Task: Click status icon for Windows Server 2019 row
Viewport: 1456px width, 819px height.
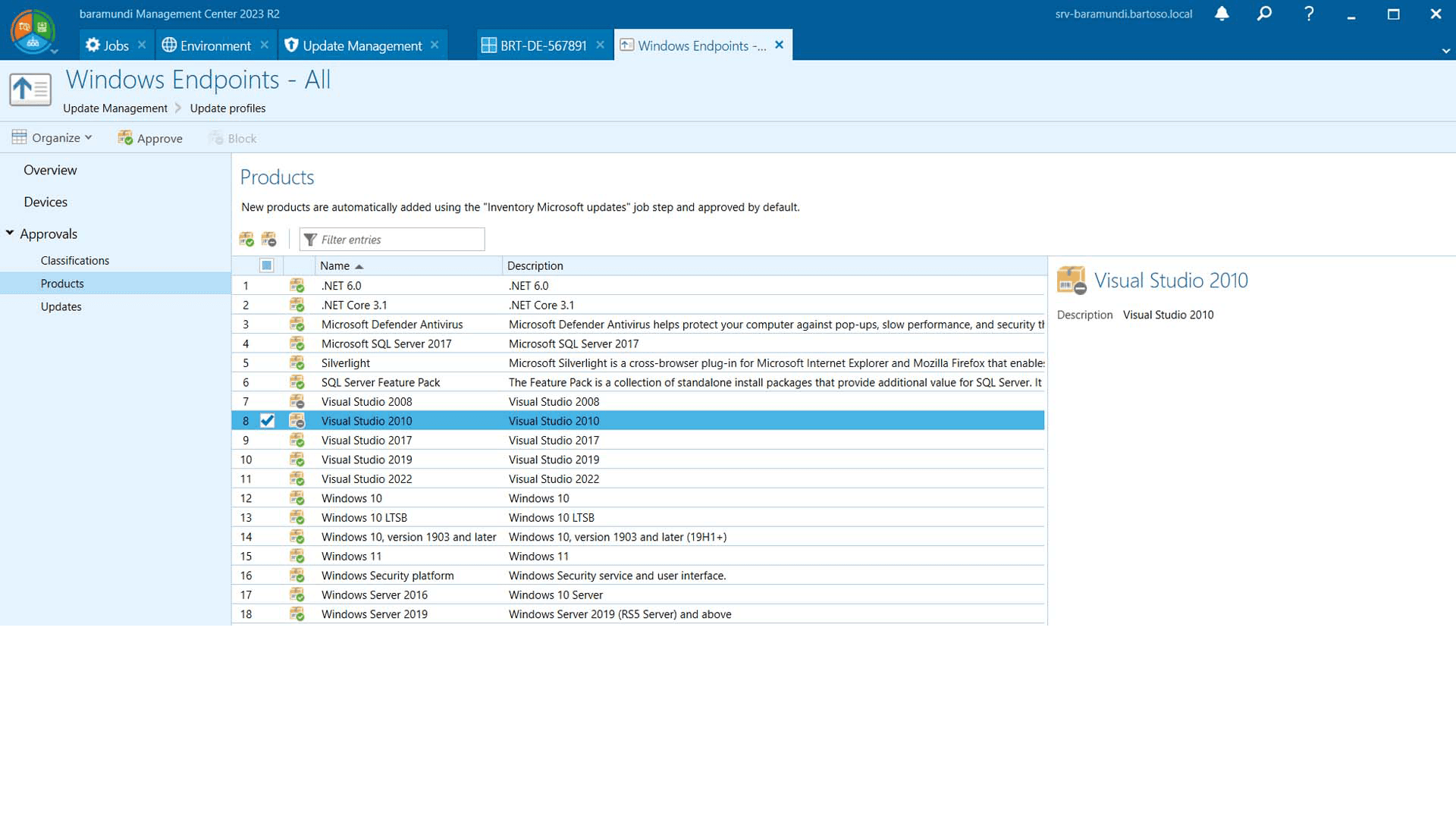Action: (297, 614)
